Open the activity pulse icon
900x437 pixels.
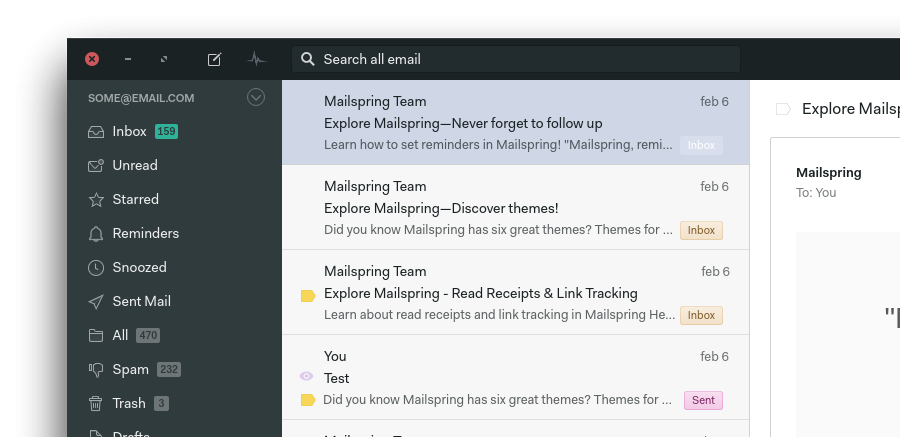pos(257,59)
